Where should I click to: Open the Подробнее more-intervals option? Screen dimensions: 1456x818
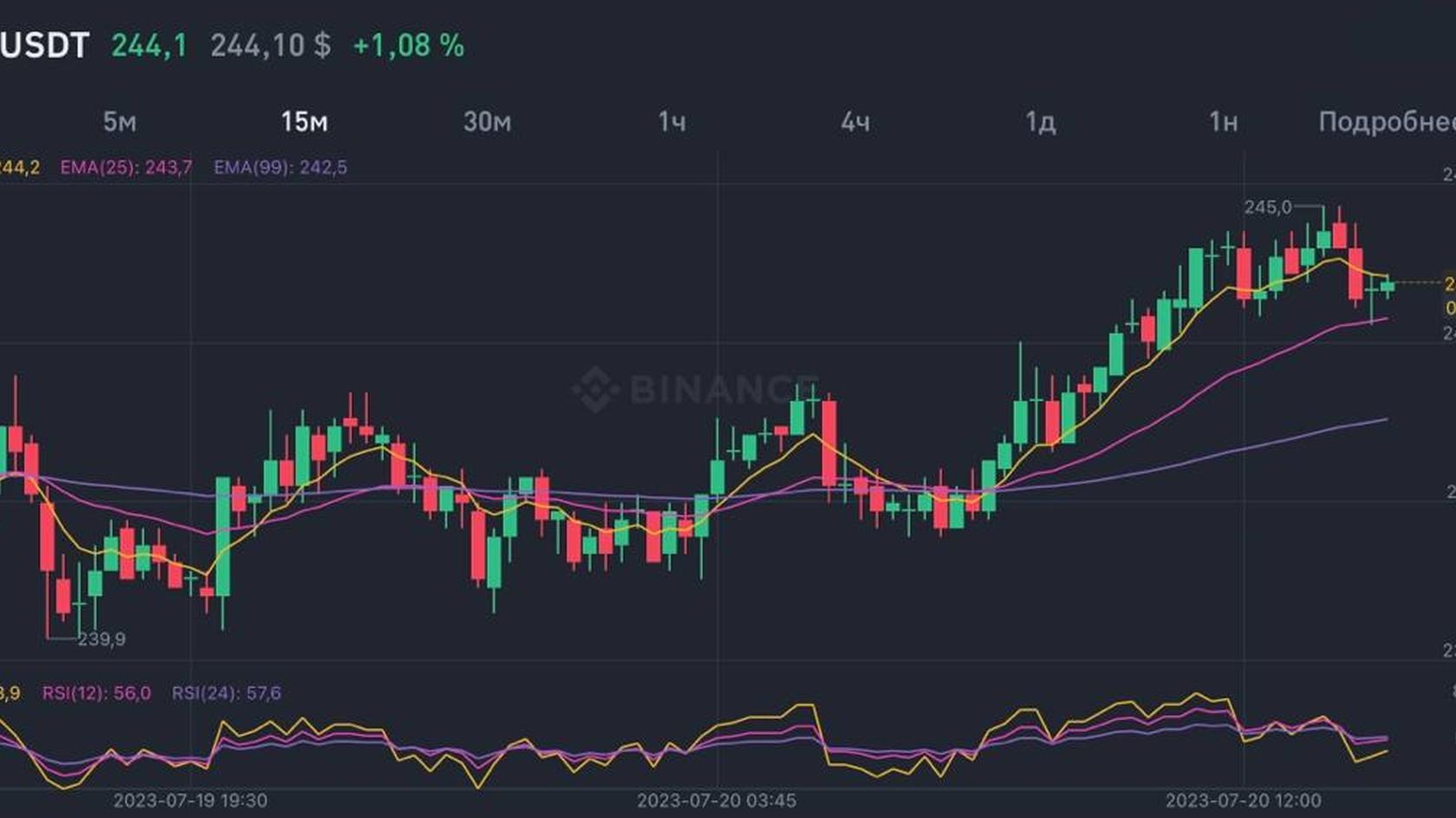click(1387, 122)
